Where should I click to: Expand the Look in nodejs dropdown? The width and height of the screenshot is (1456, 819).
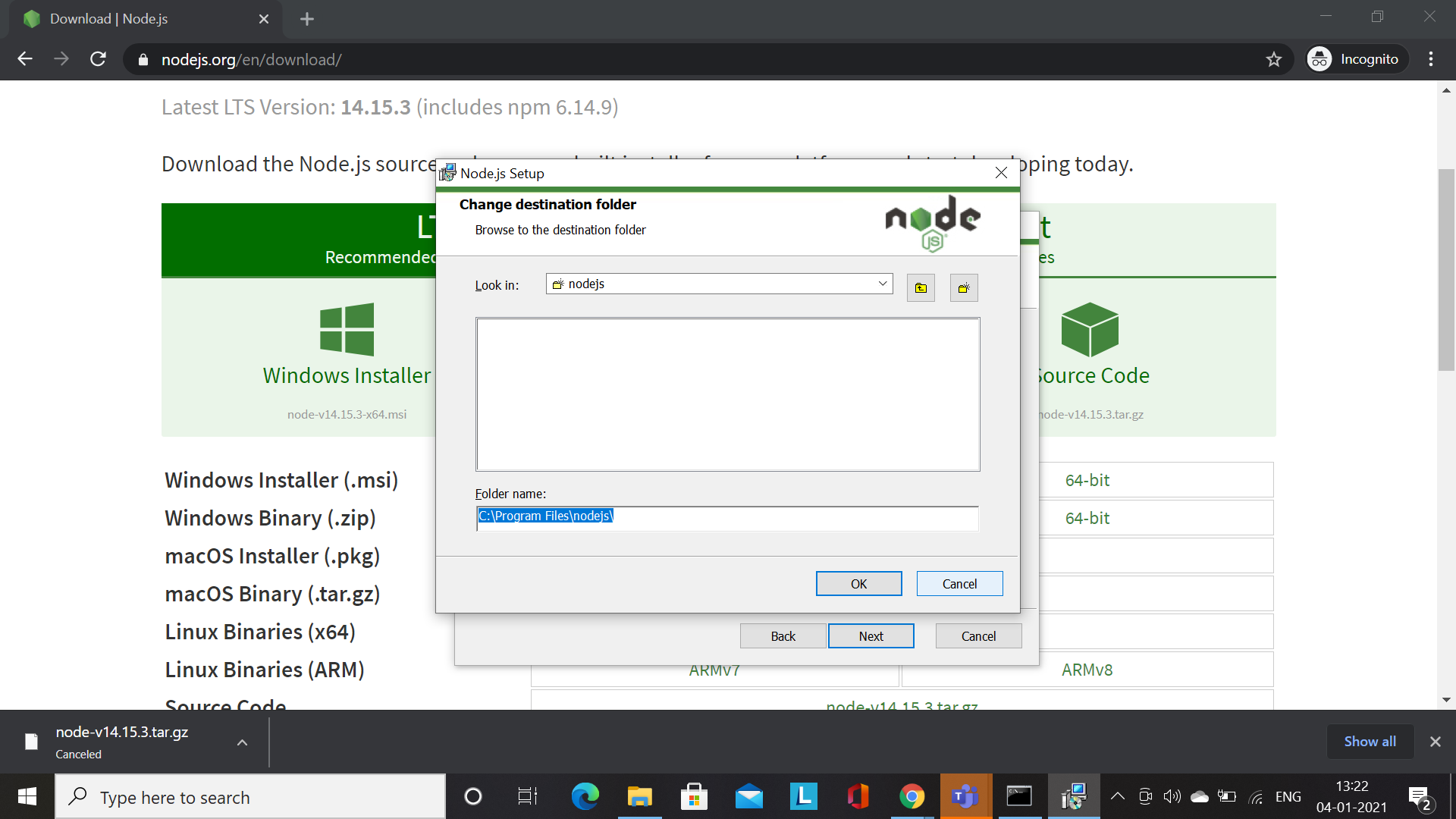[x=882, y=284]
